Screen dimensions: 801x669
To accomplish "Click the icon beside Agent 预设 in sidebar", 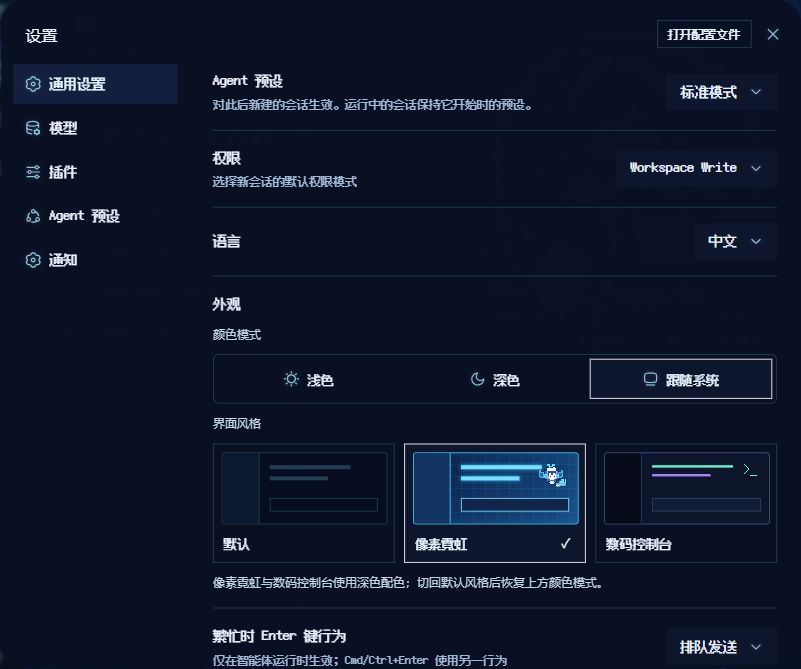I will (33, 216).
